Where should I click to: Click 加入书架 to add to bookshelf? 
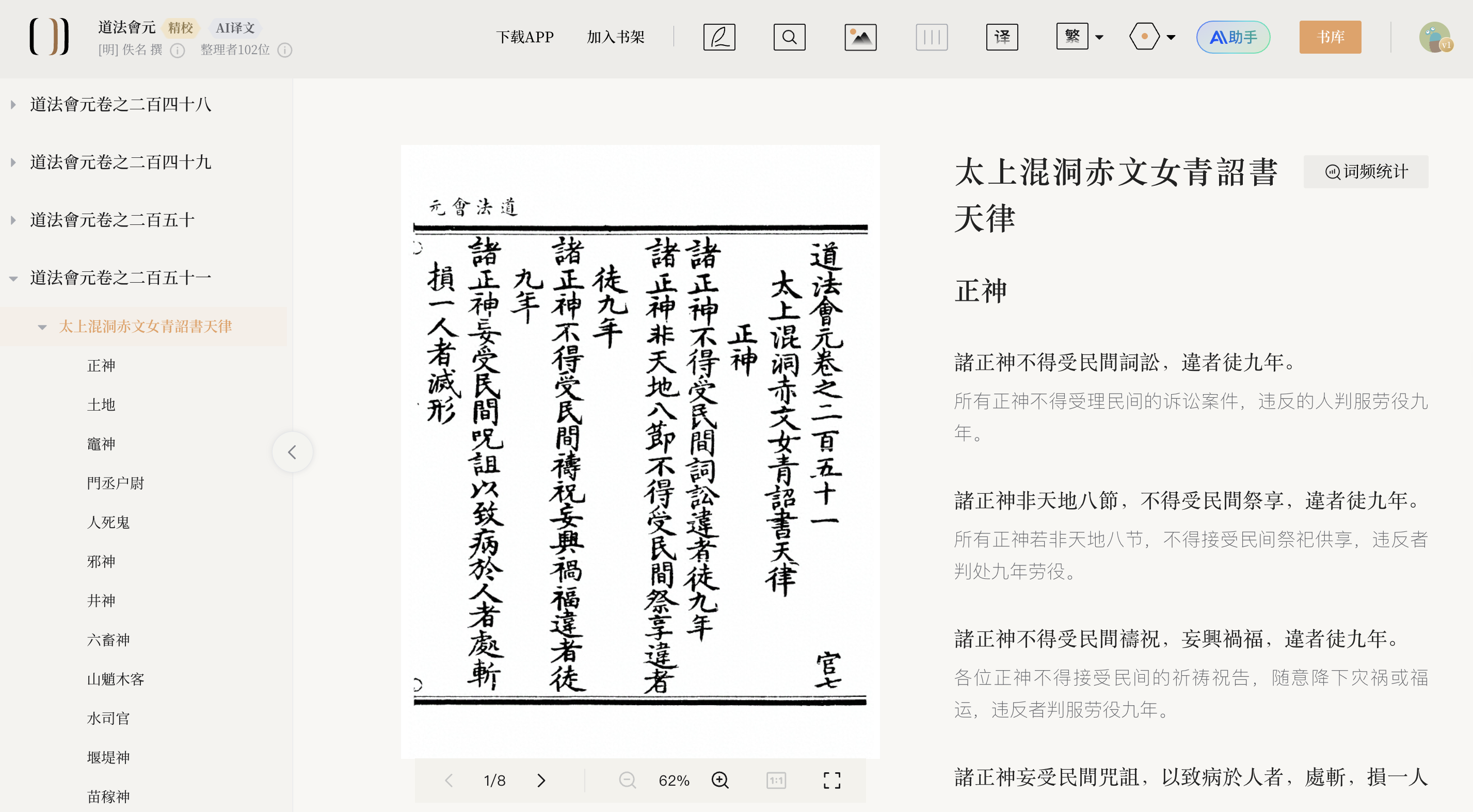(615, 37)
